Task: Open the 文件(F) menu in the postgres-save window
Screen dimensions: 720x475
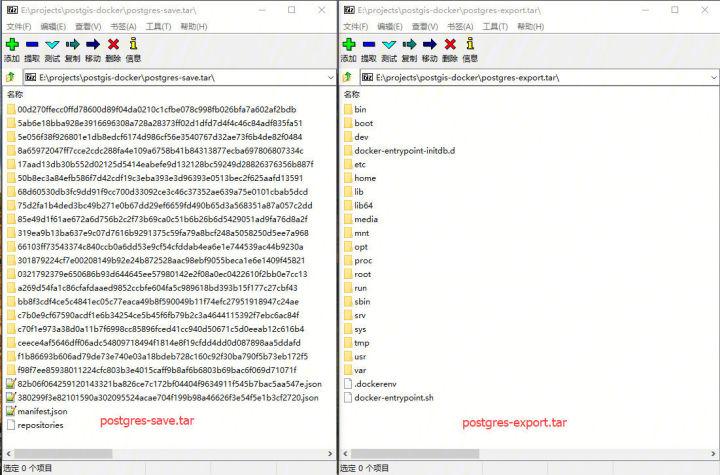Action: [20, 27]
